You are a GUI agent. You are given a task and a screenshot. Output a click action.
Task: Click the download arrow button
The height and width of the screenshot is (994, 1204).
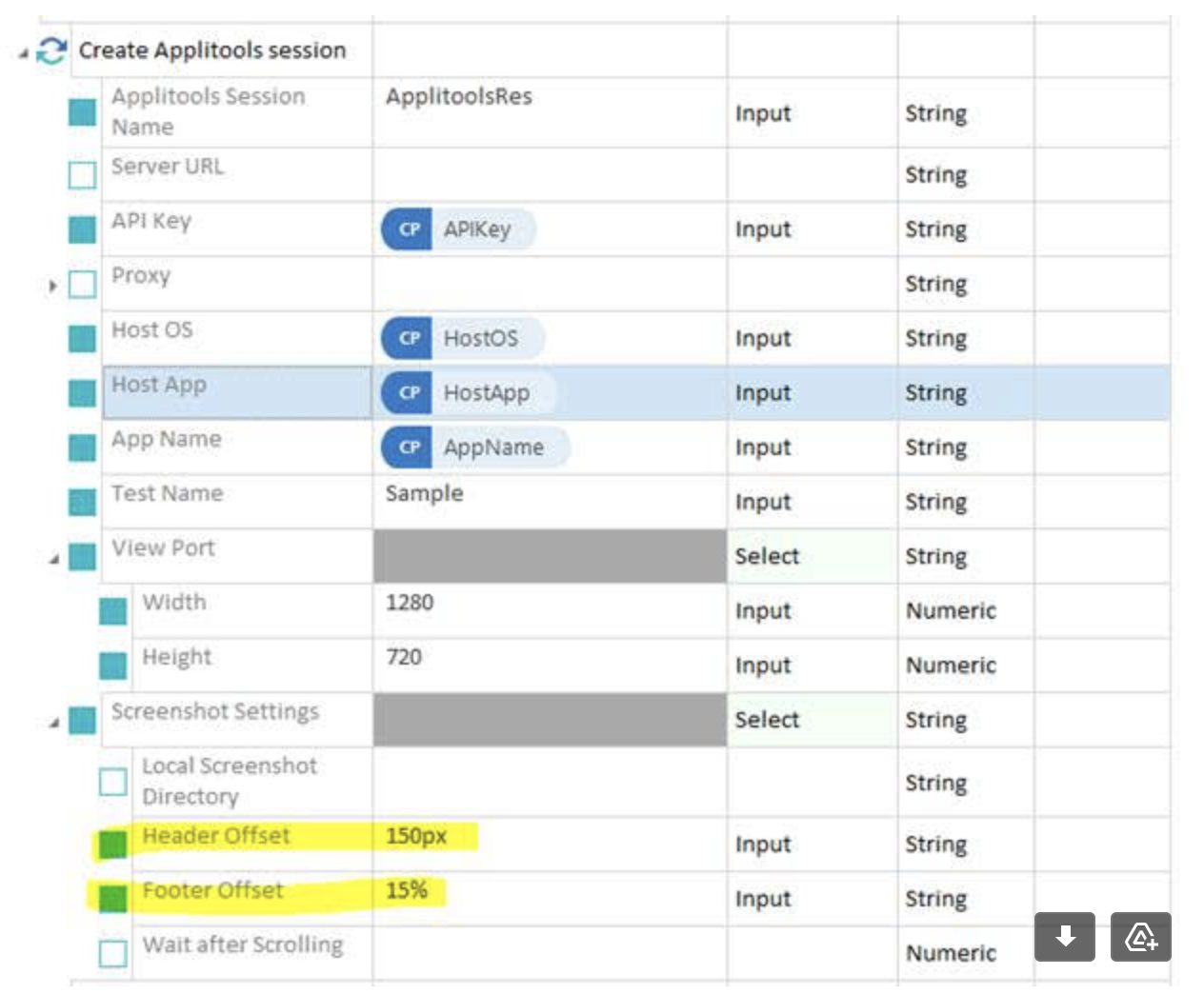[x=1065, y=937]
